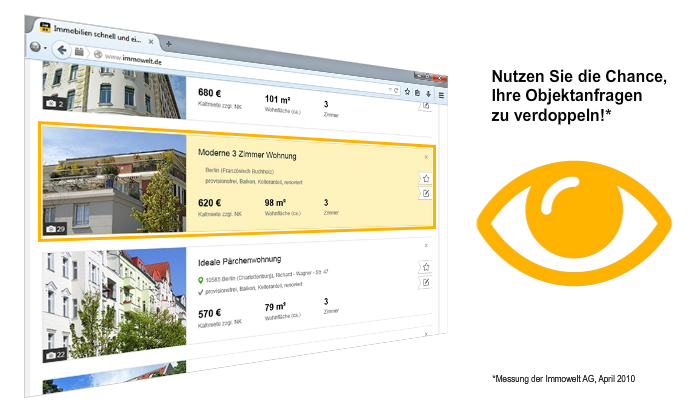Open the browser hamburger menu
The width and height of the screenshot is (698, 410).
(441, 95)
